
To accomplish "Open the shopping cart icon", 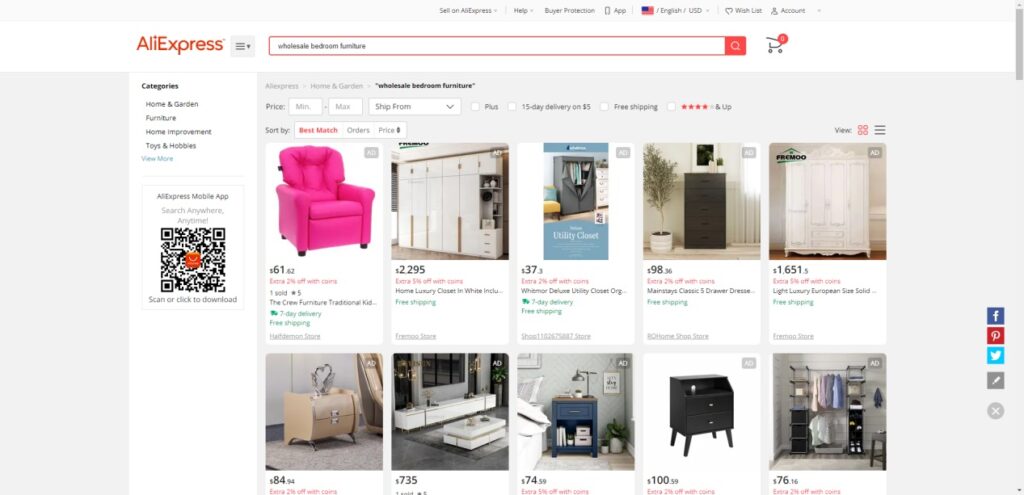I will (776, 44).
